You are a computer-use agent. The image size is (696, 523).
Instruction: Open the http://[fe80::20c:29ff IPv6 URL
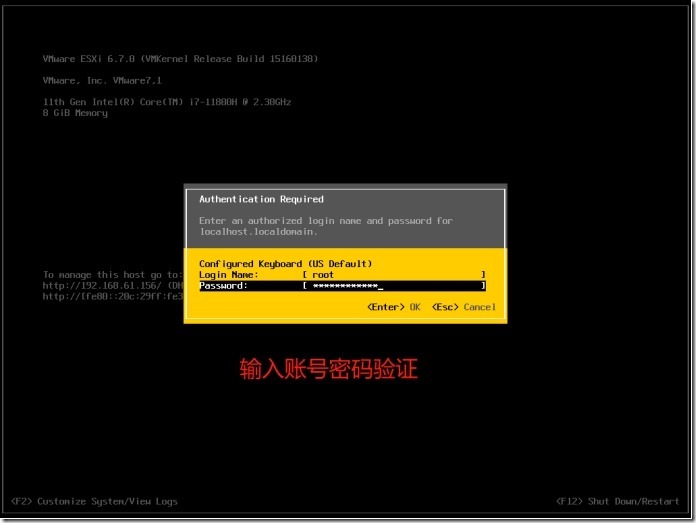click(113, 297)
